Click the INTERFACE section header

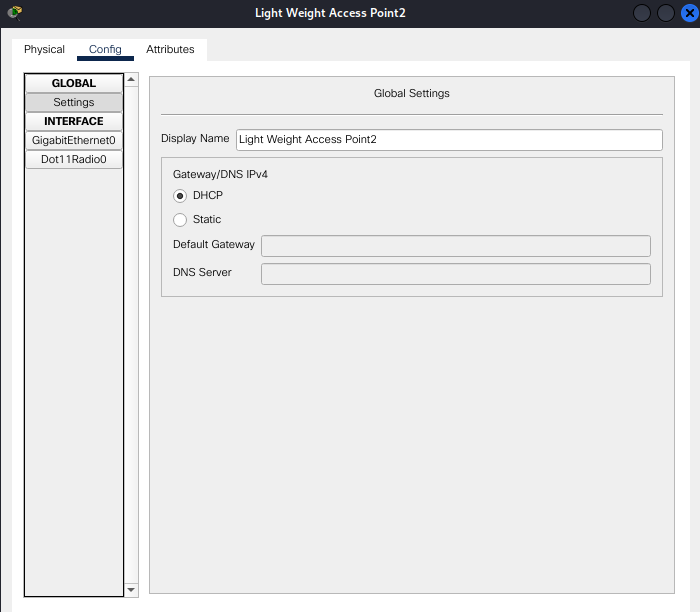(74, 121)
